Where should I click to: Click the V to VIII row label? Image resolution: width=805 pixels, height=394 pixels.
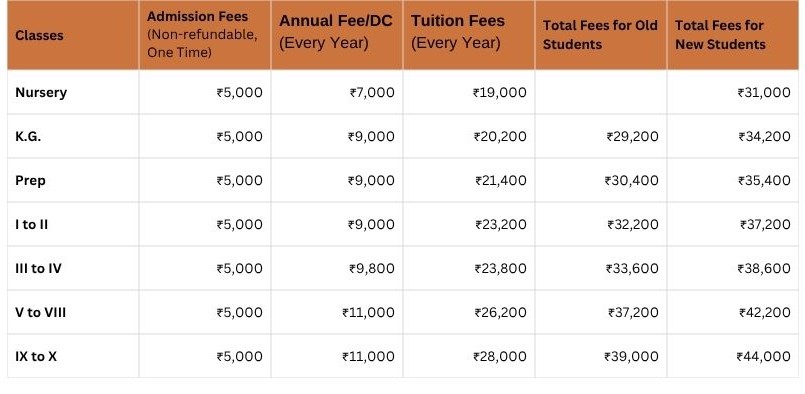tap(41, 312)
